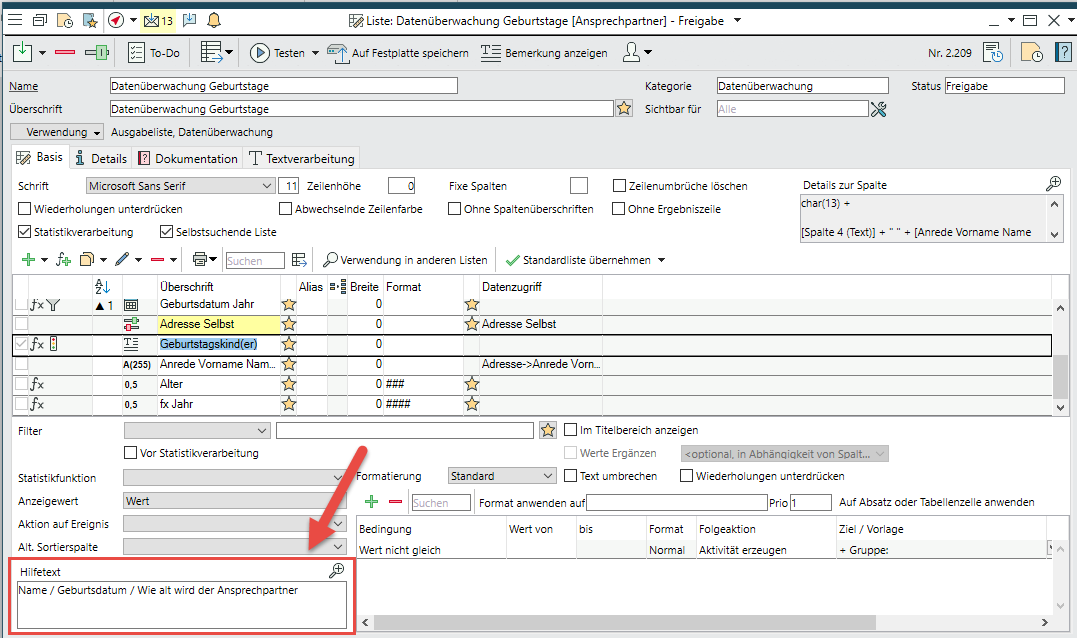The width and height of the screenshot is (1077, 638).
Task: Click into the Hilfetext text box
Action: (180, 605)
